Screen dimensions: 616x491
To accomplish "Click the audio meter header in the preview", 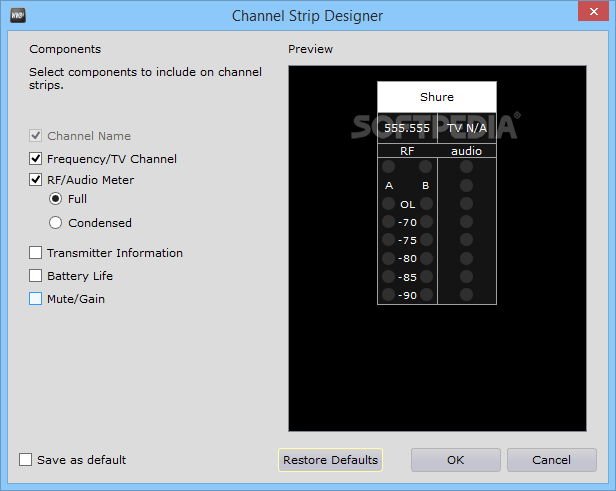I will tap(467, 151).
